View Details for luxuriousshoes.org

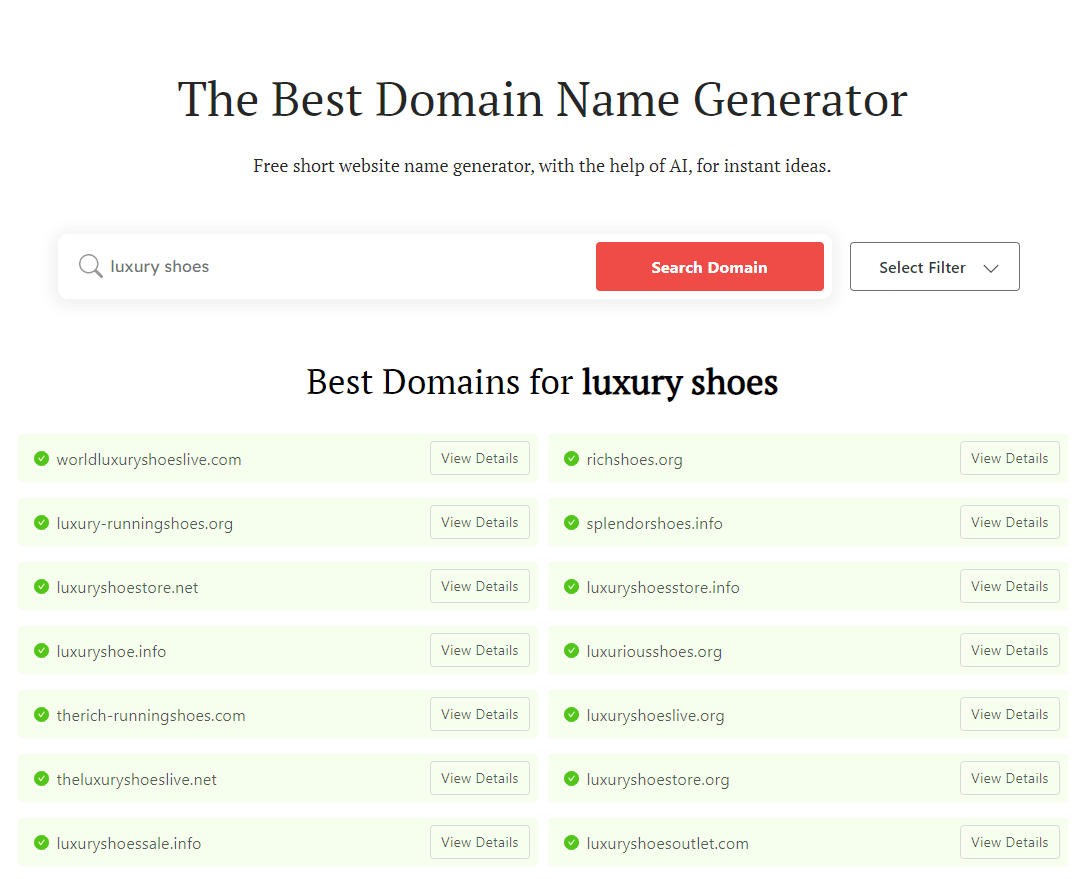click(1010, 651)
